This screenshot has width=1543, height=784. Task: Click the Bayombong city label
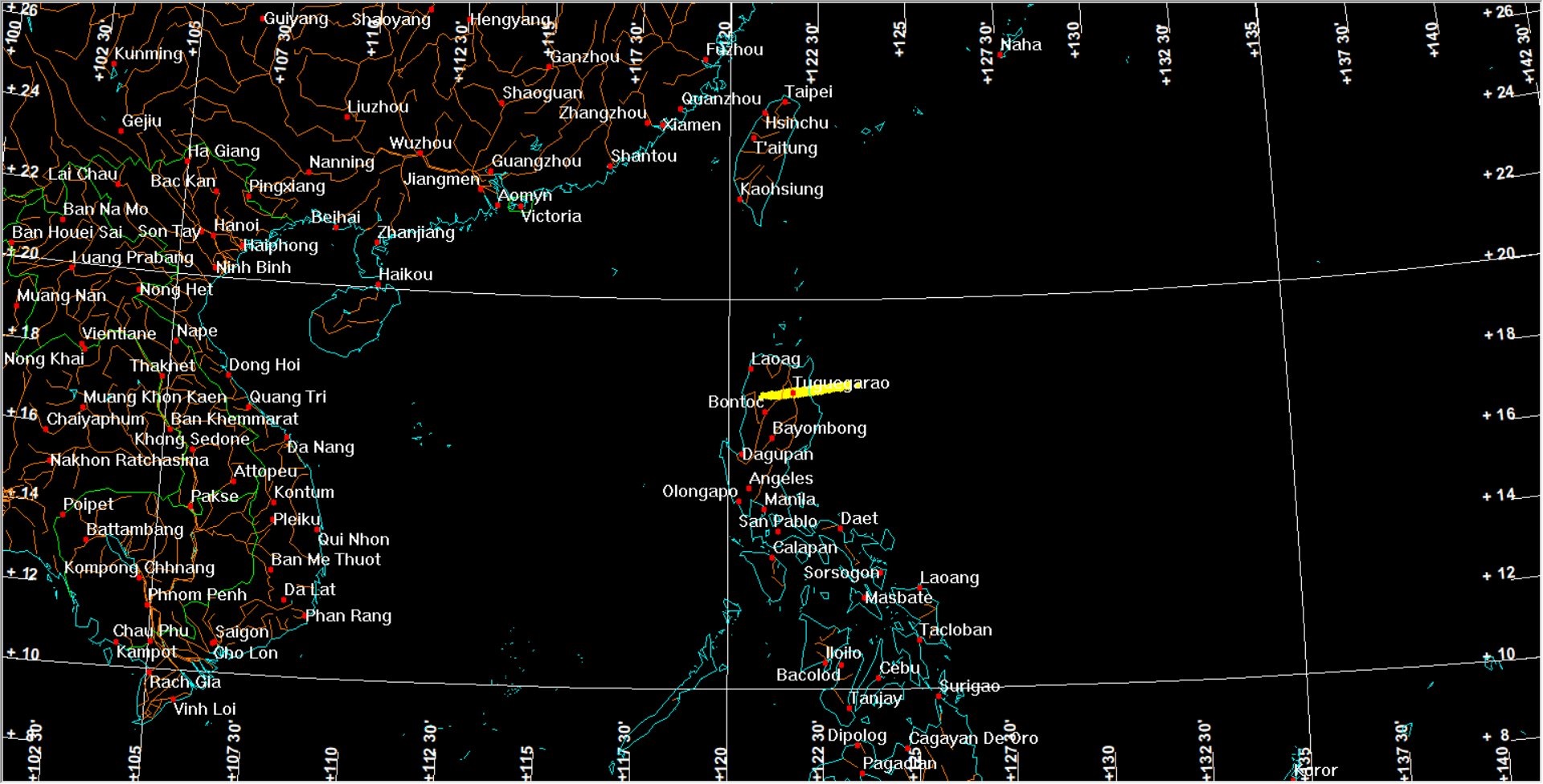[x=819, y=428]
